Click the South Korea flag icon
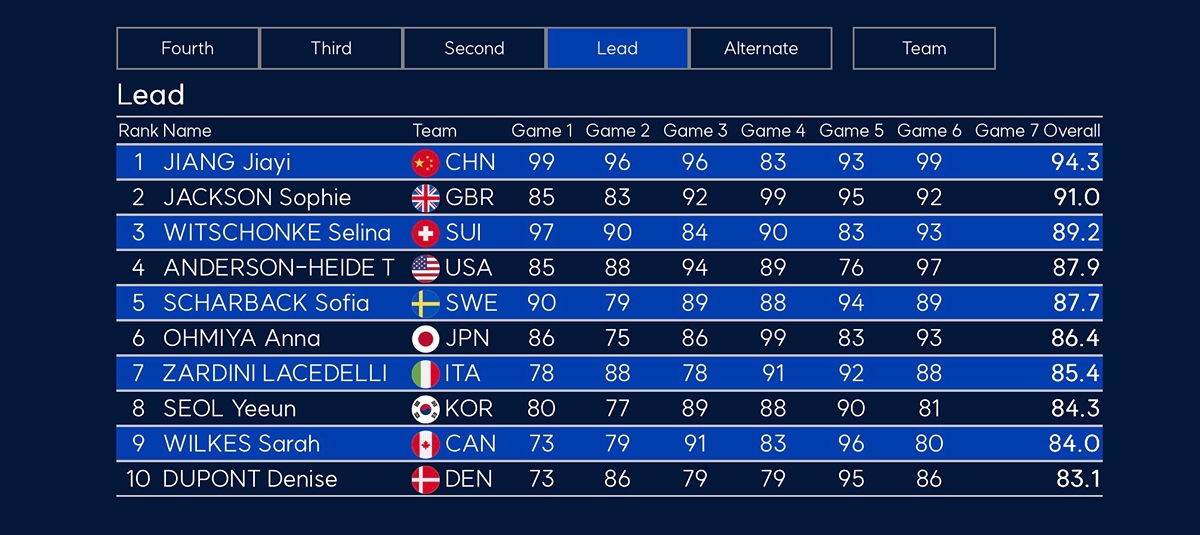1200x535 pixels. [426, 409]
